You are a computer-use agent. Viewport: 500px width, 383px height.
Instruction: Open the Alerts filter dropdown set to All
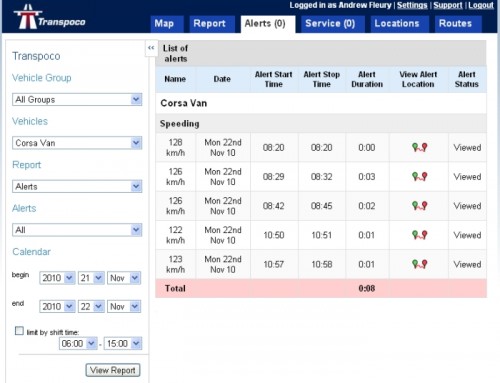click(x=77, y=230)
